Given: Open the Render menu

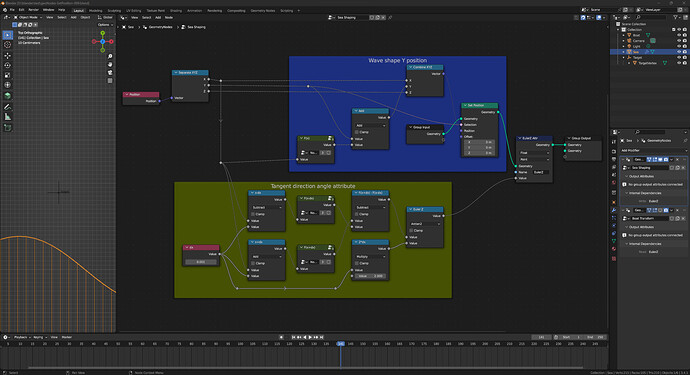Looking at the screenshot, I should (x=33, y=10).
